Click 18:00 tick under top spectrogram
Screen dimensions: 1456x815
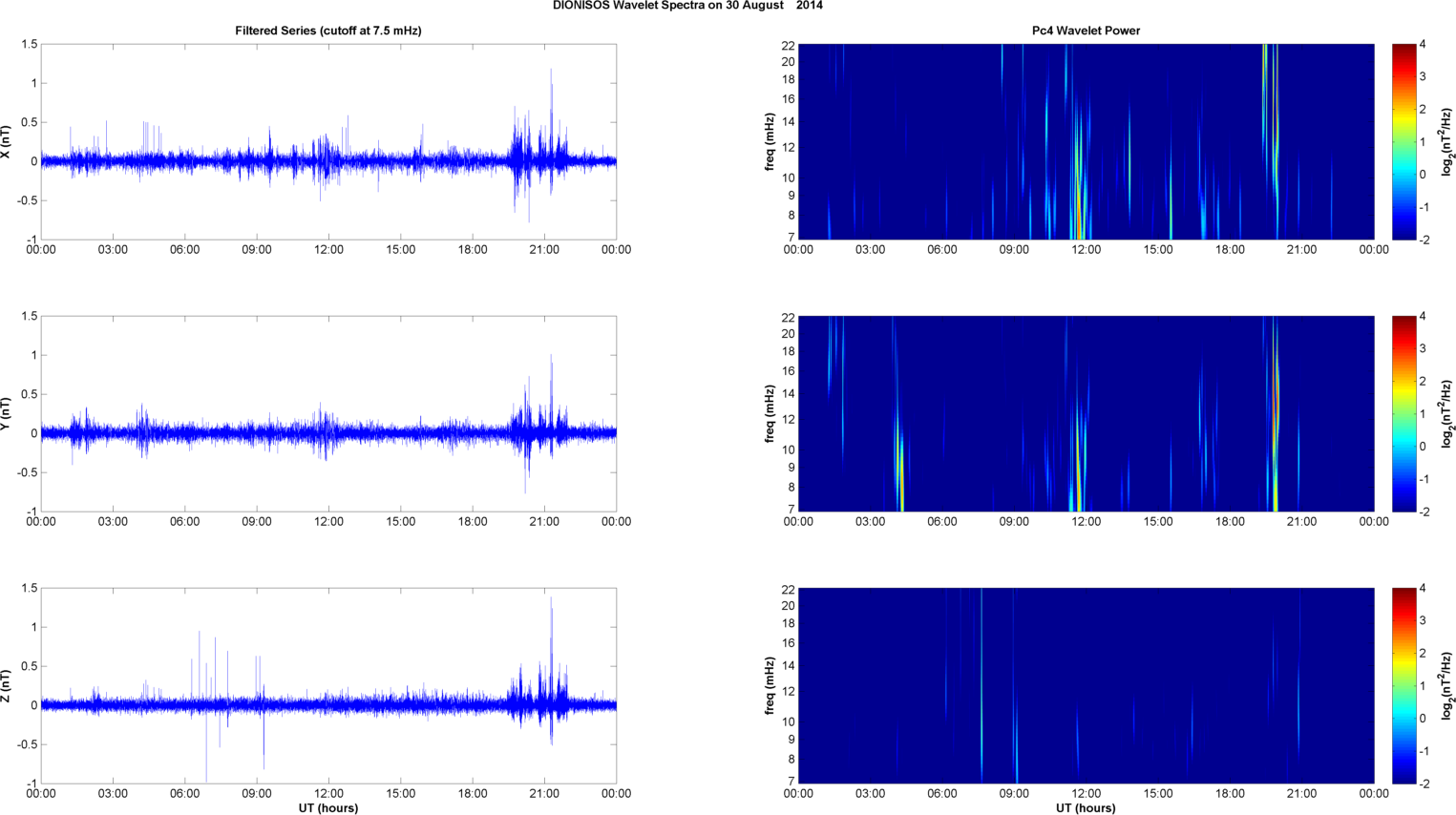[1230, 250]
